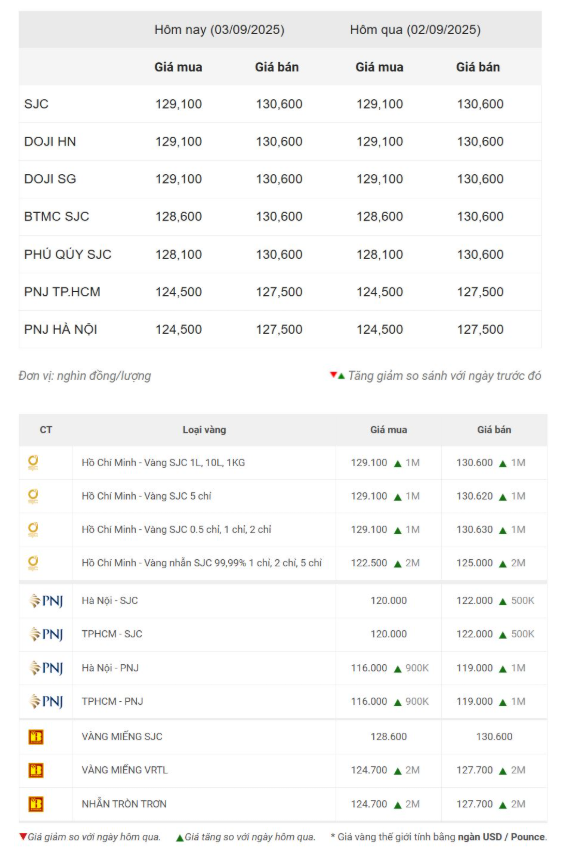Click the up arrow beside 127.700 in the NHẪN TRÒN TRƠN row
This screenshot has width=568, height=858.
(x=503, y=805)
